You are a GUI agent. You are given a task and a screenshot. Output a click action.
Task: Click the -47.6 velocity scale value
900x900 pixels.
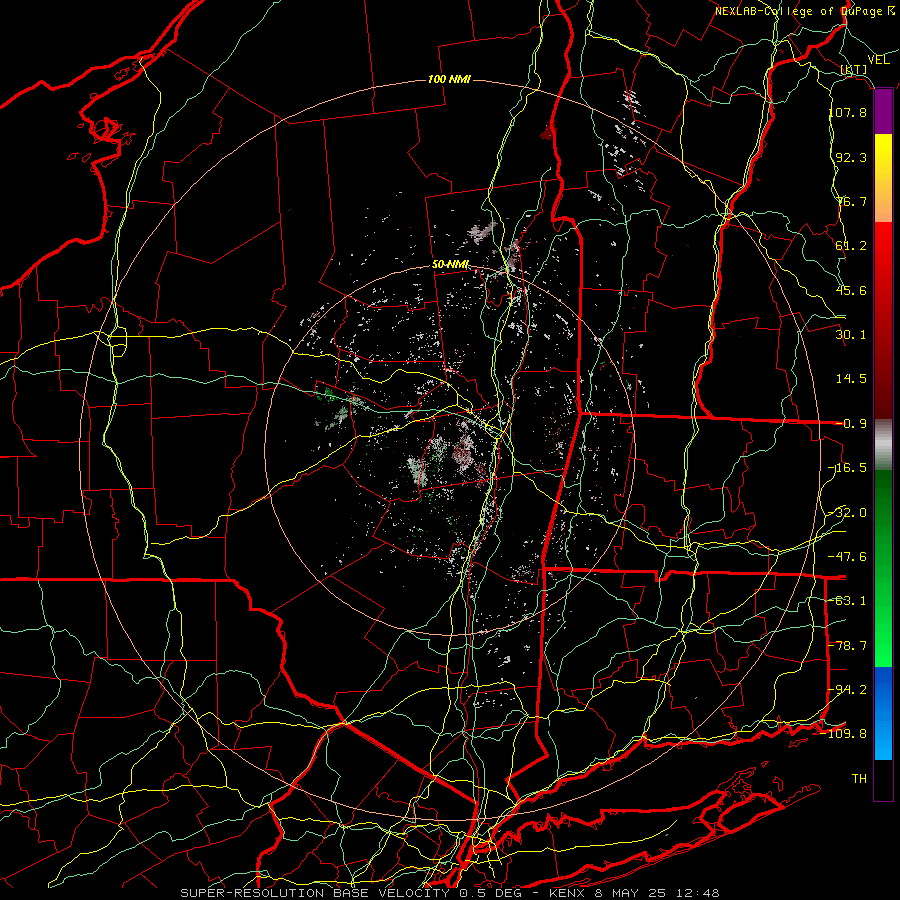(848, 557)
